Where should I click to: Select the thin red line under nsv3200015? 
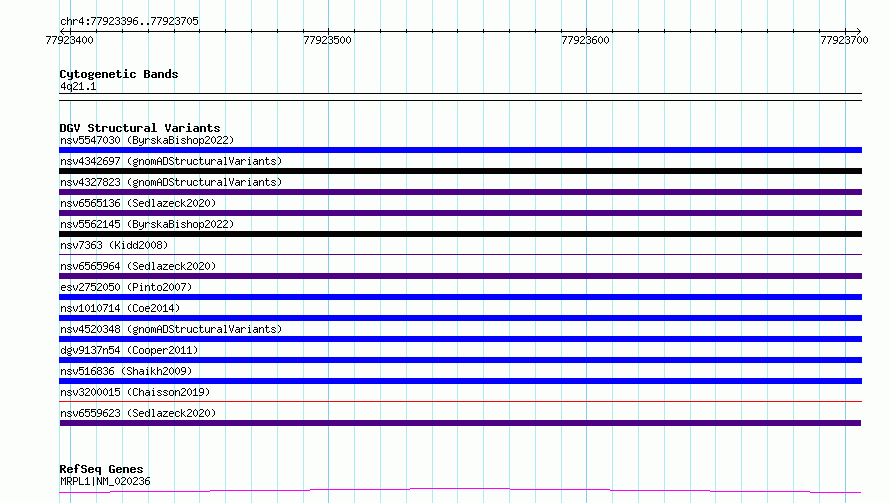[x=460, y=401]
